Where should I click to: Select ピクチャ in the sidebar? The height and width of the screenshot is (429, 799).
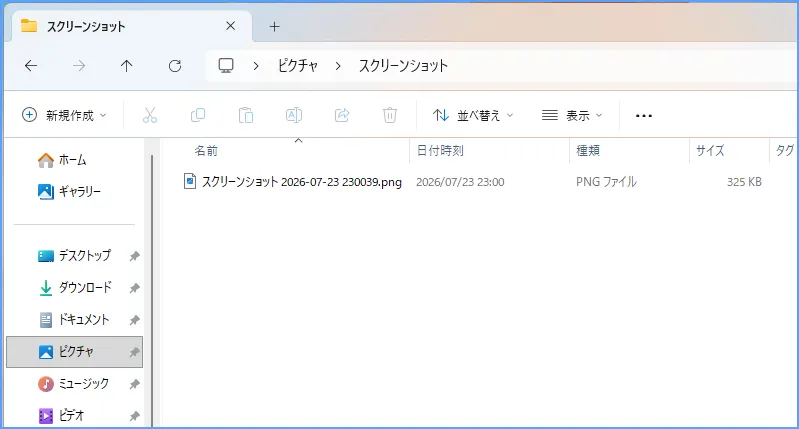click(x=74, y=352)
